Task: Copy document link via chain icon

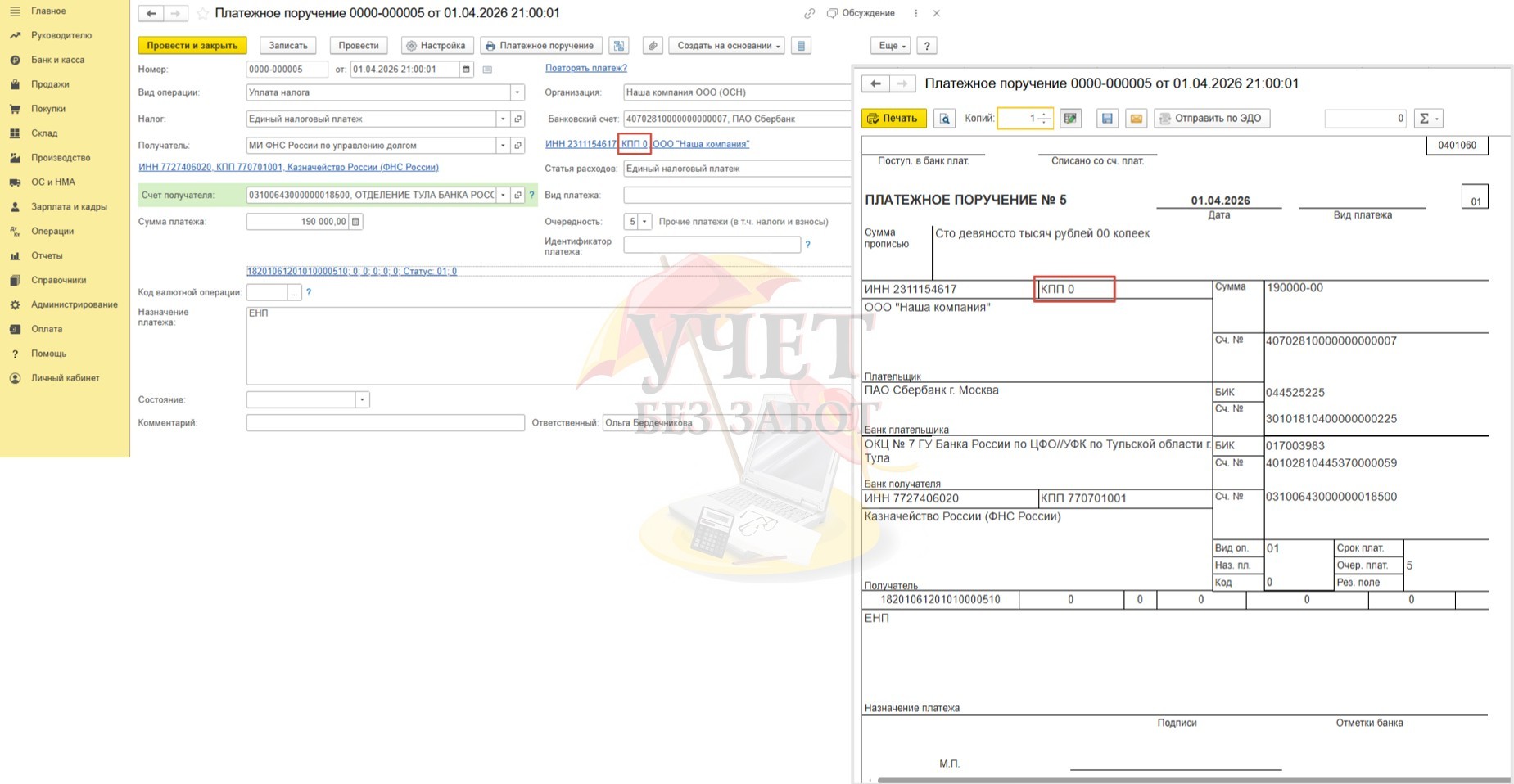Action: pos(809,14)
